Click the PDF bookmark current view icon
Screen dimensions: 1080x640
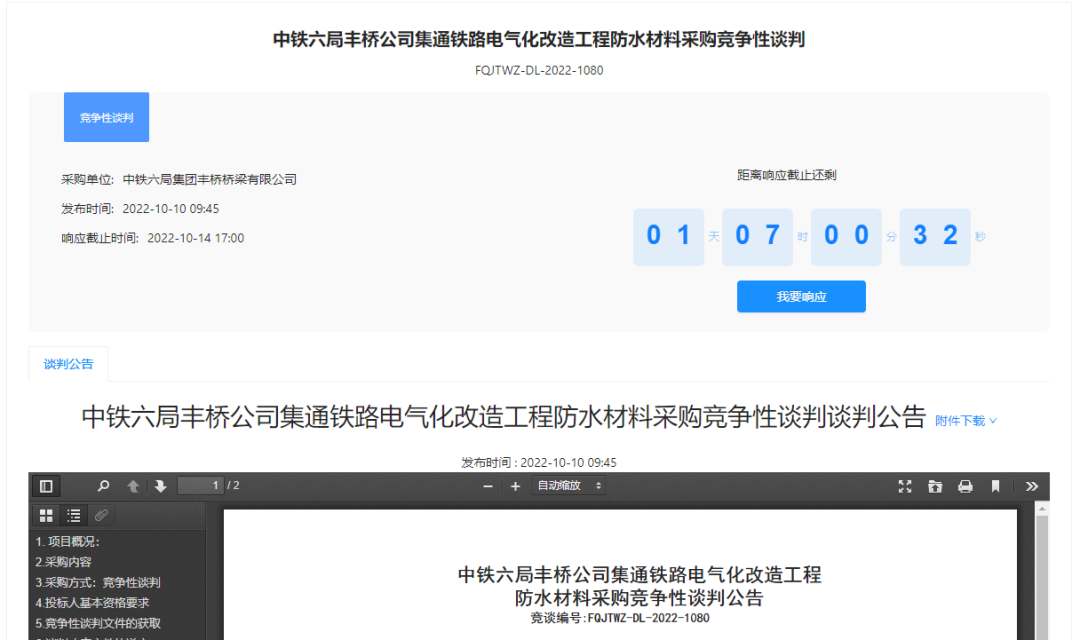coord(995,486)
